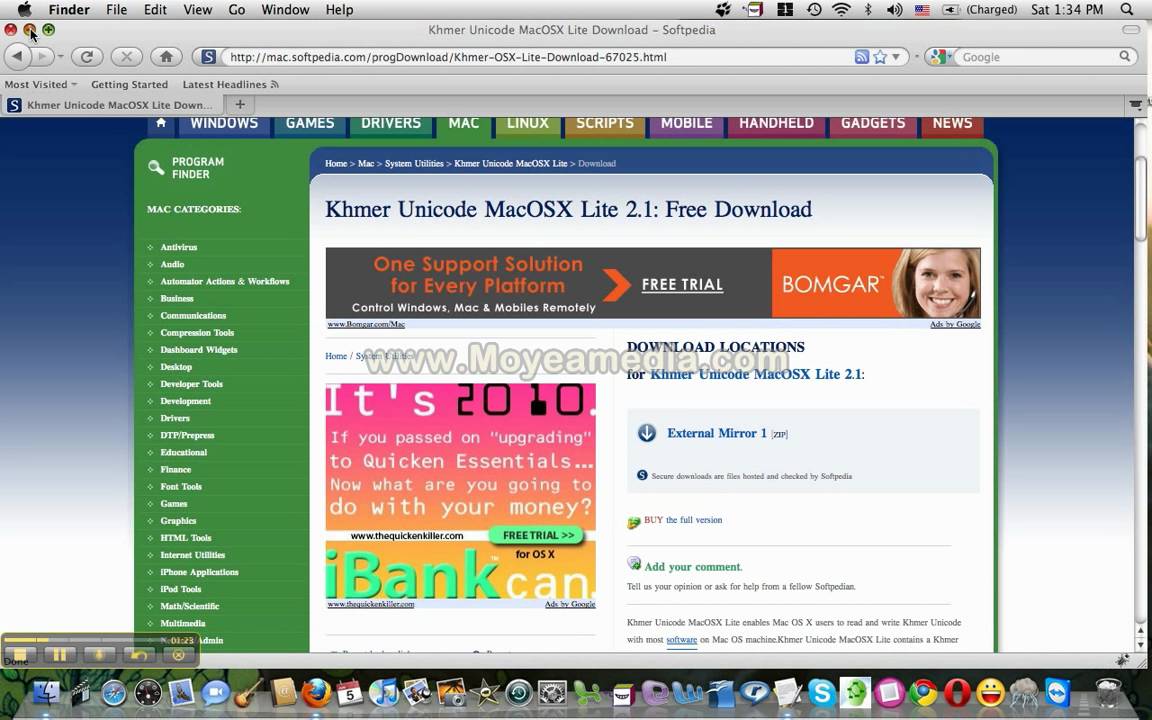This screenshot has width=1152, height=720.
Task: Open the Softpedia home icon tab
Action: coord(161,123)
